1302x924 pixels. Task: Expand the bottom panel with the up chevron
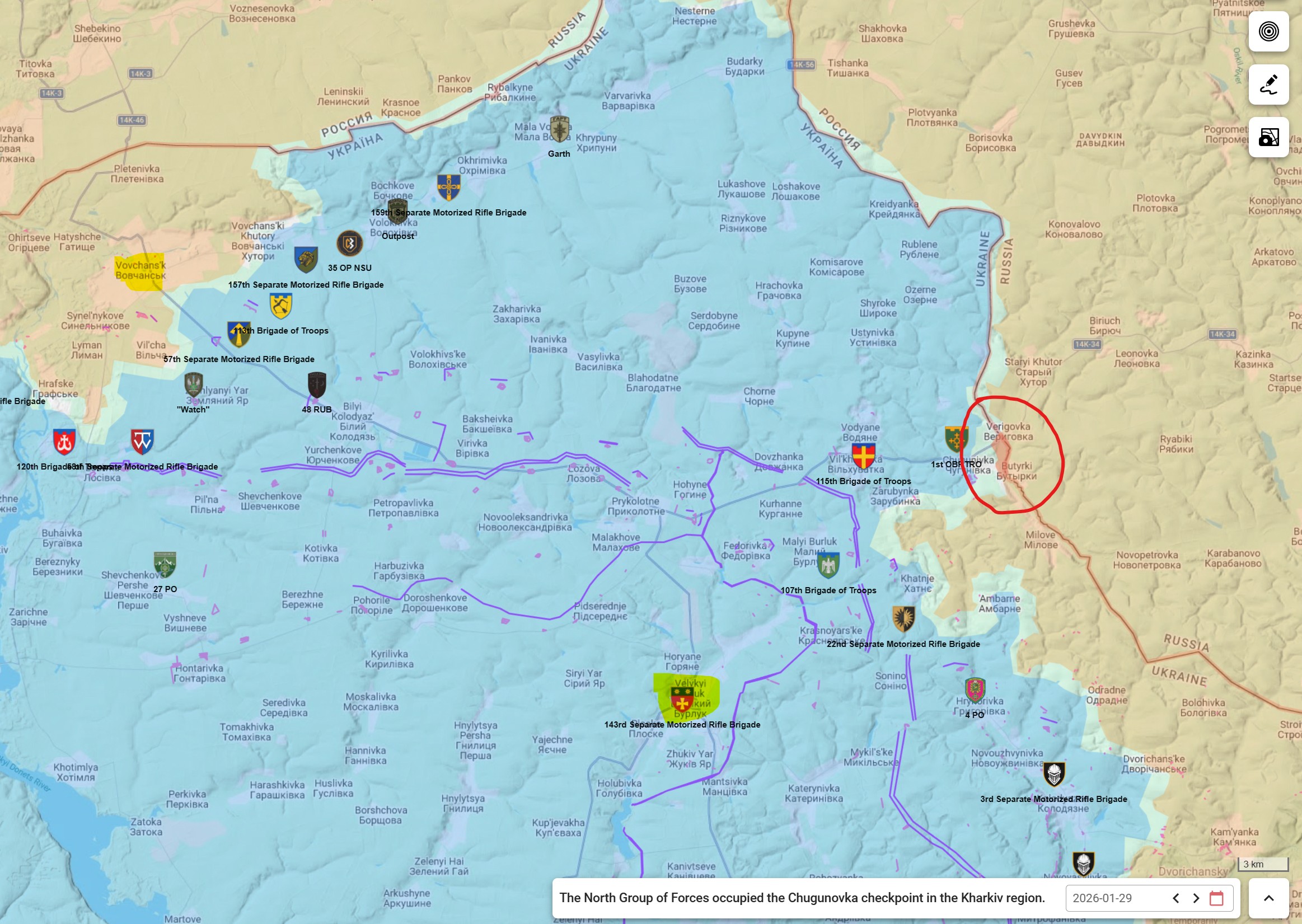pos(1268,898)
